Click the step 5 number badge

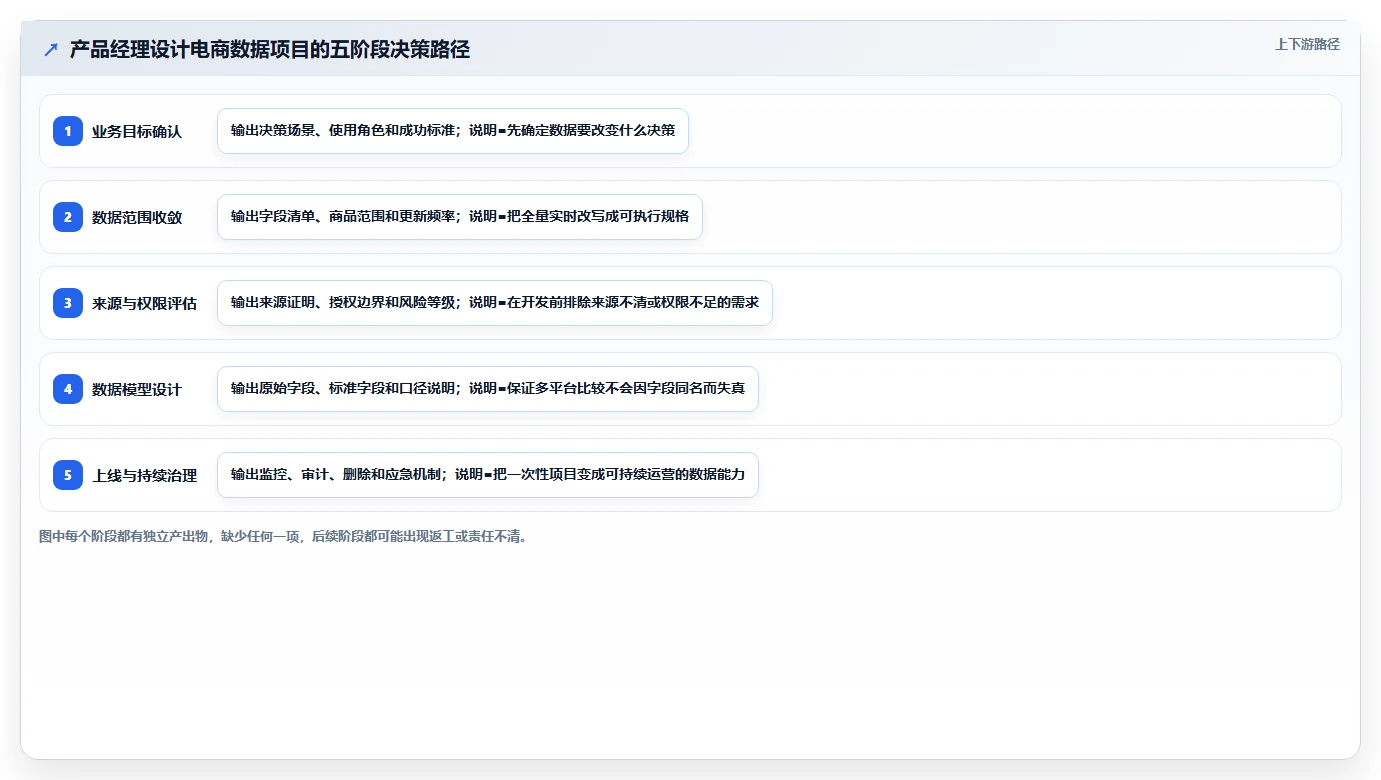tap(68, 475)
